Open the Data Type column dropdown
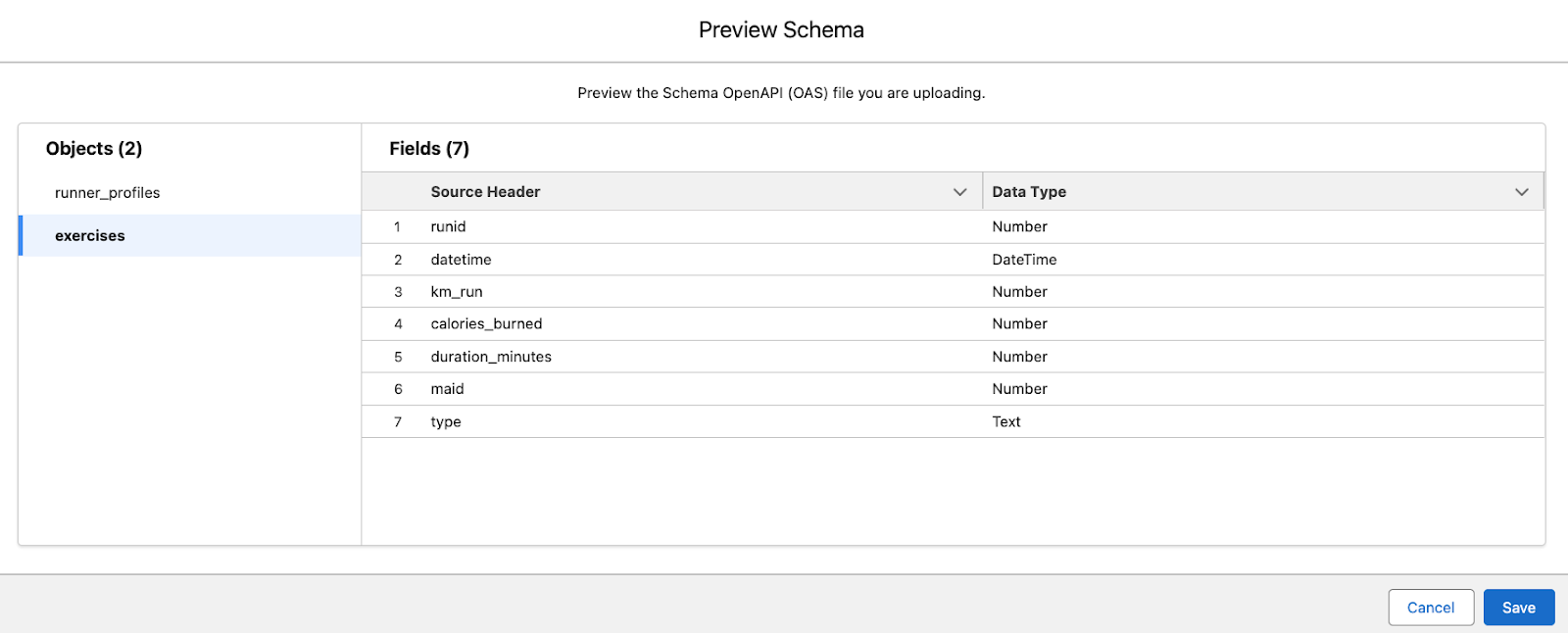Viewport: 1568px width, 633px height. (1522, 191)
